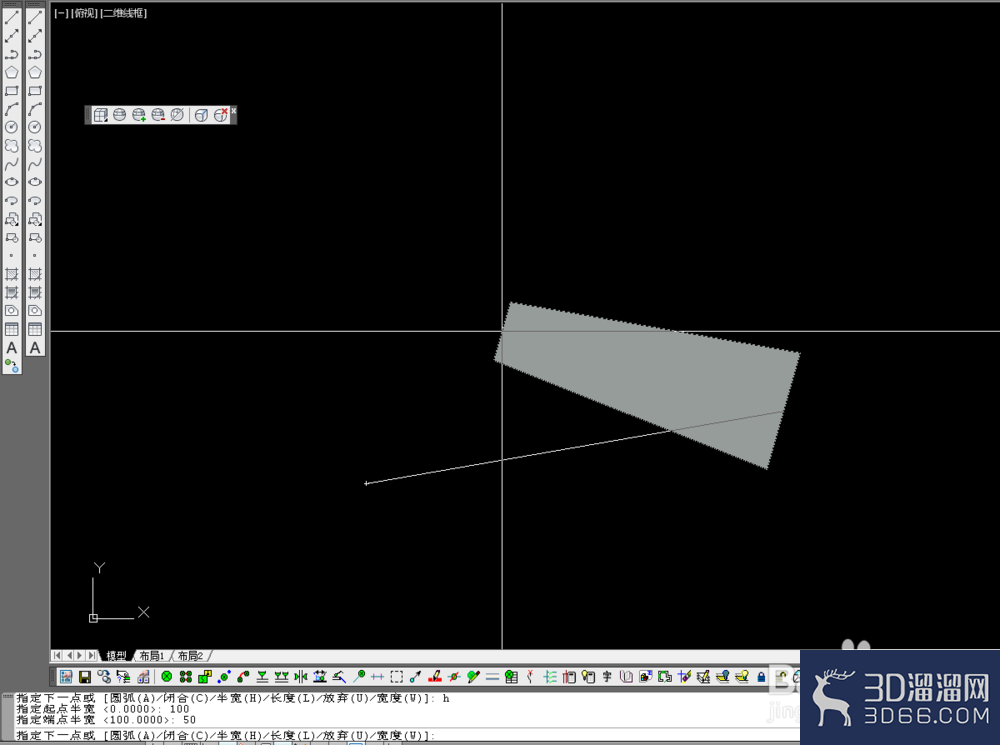Select the Circle tool in the leftmost draw toolbar

click(11, 127)
